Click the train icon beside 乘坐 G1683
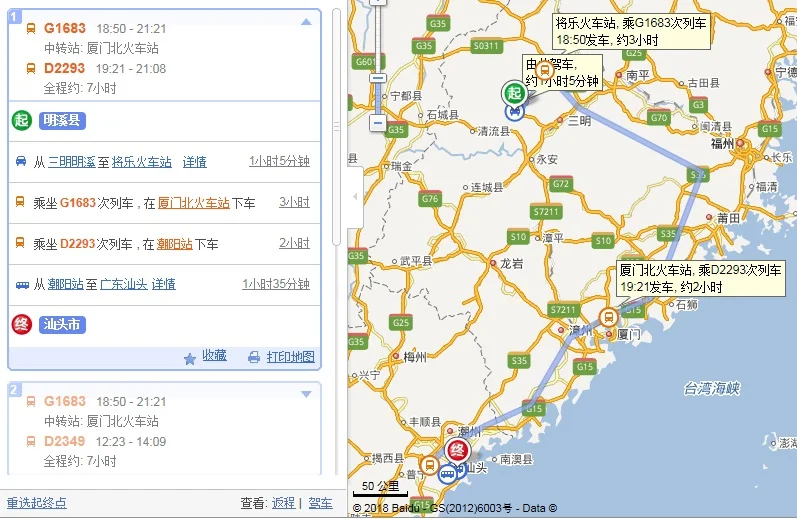Screen dimensions: 797x519 20,201
